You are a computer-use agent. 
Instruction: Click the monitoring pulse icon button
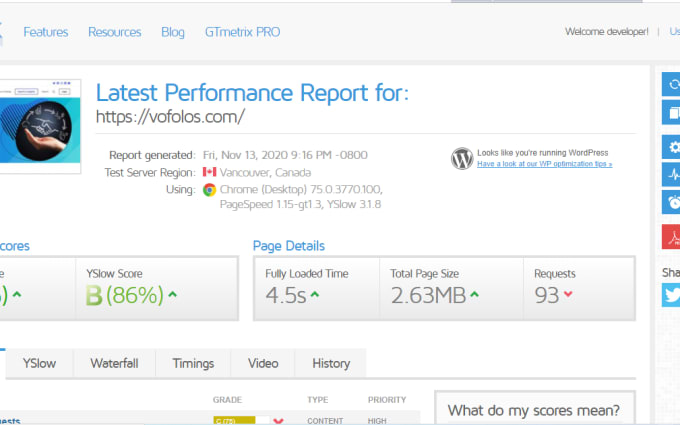[671, 174]
